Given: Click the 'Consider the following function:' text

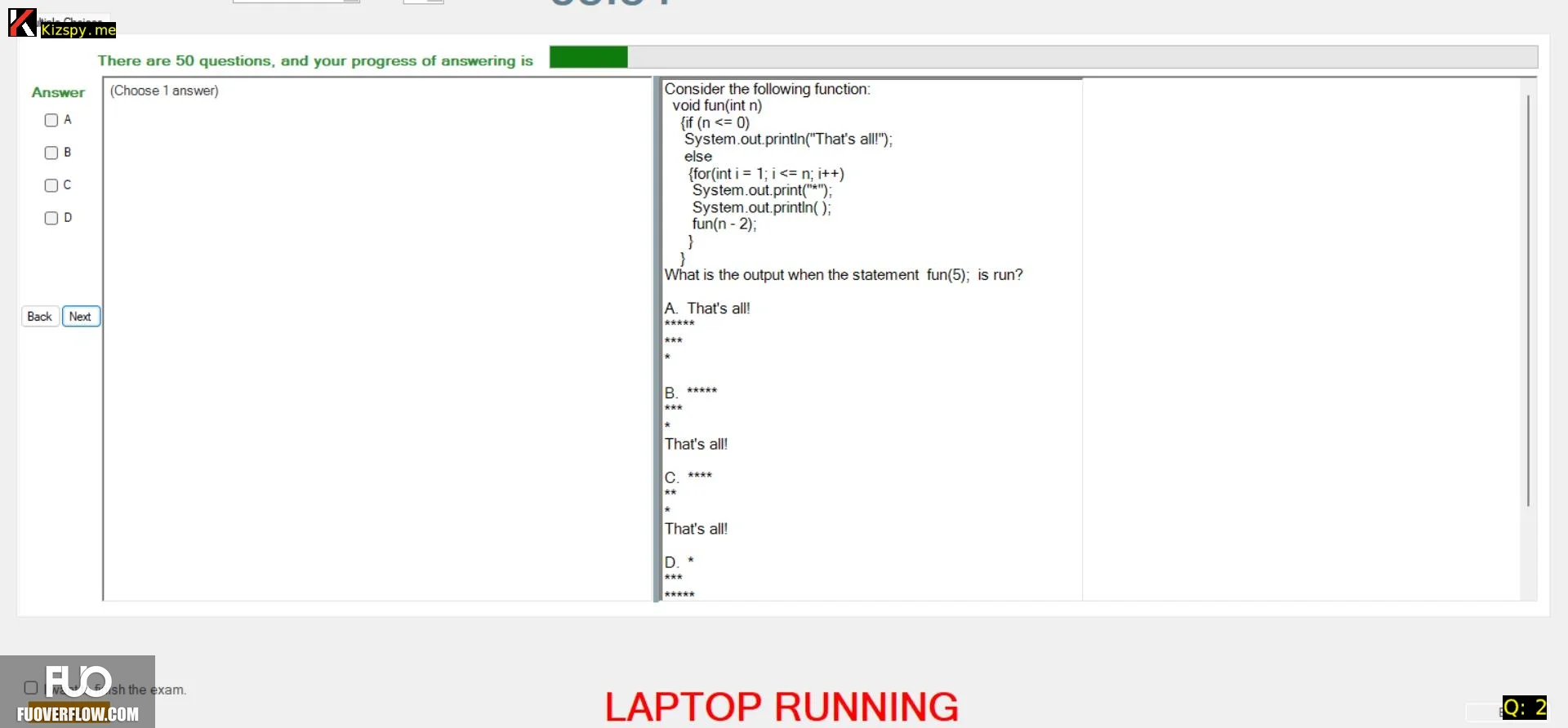Looking at the screenshot, I should [767, 89].
